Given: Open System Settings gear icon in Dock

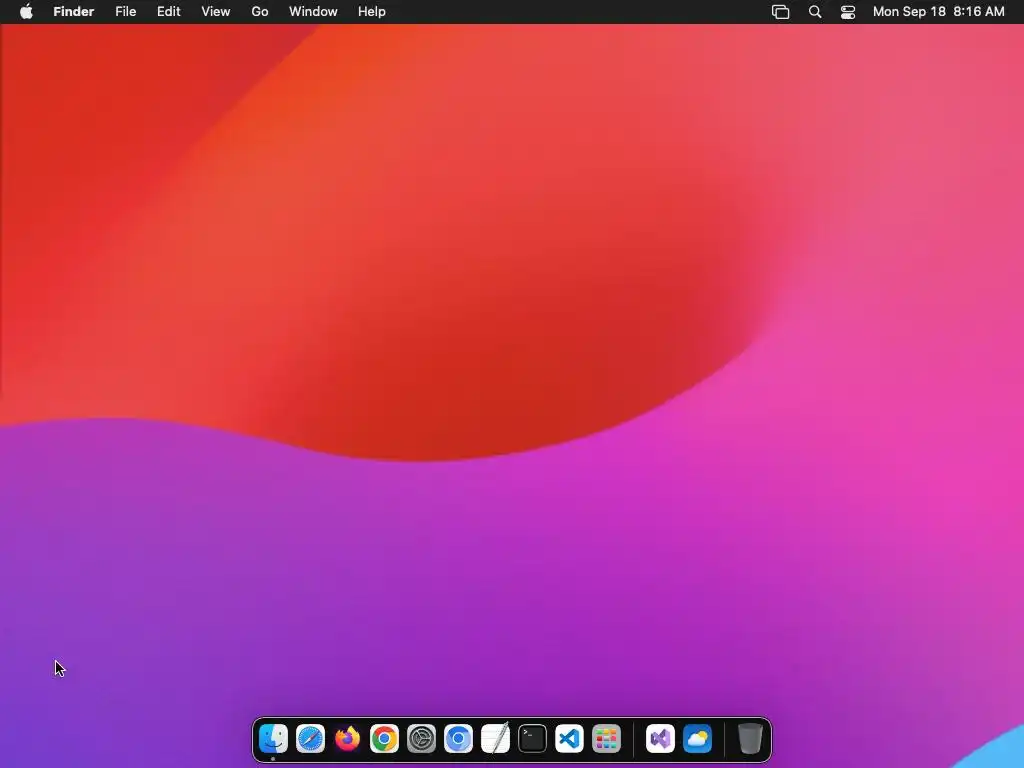Looking at the screenshot, I should (421, 739).
